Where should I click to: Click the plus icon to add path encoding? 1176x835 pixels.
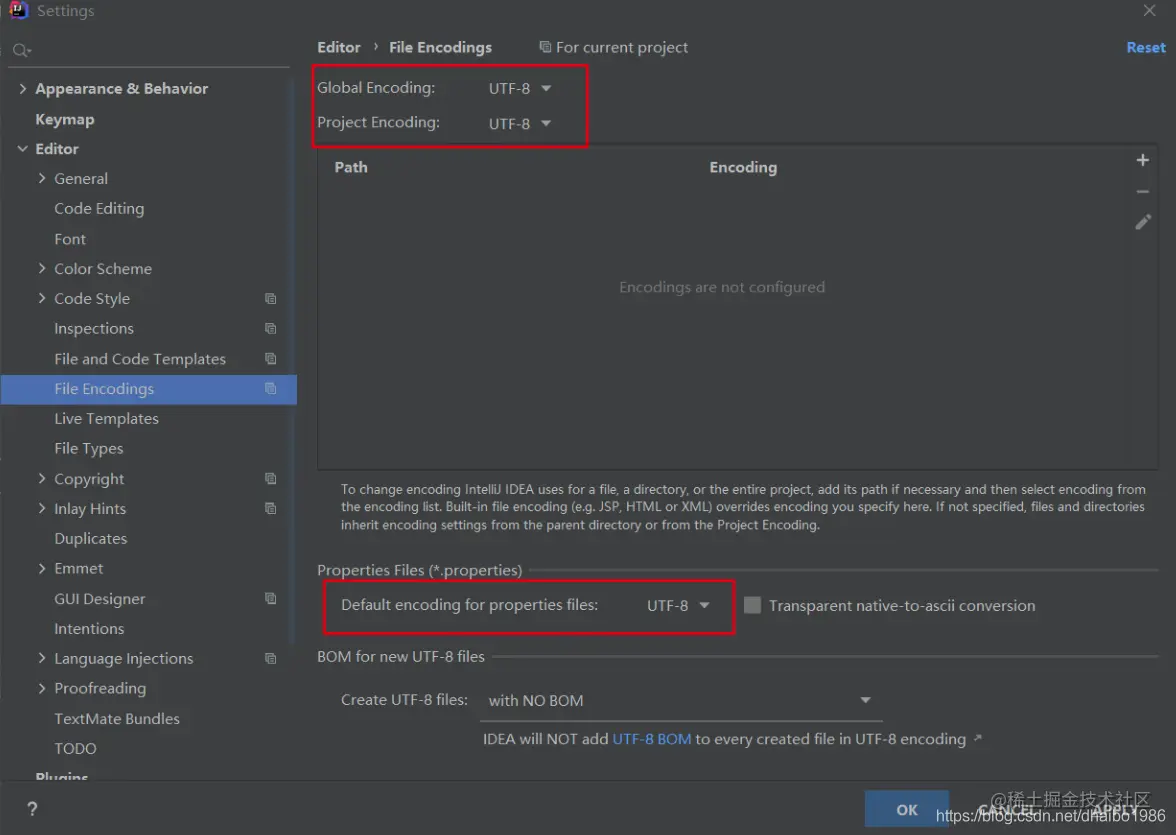coord(1142,160)
